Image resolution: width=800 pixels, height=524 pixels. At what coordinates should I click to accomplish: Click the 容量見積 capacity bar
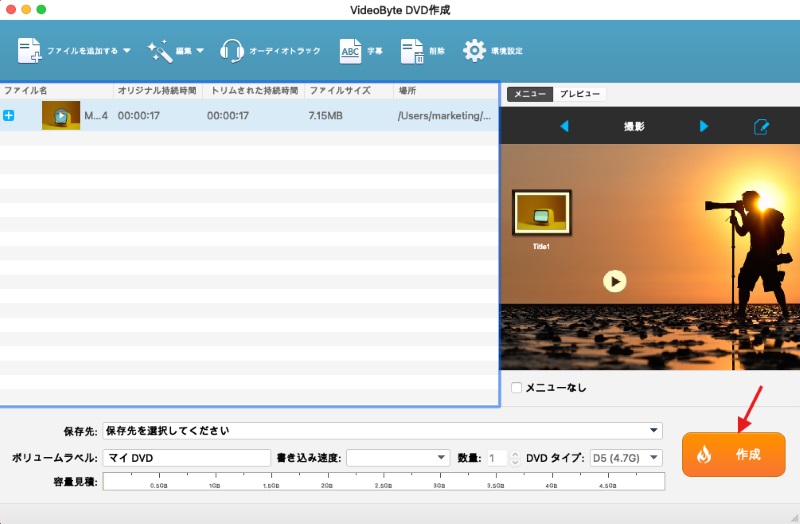tap(384, 481)
